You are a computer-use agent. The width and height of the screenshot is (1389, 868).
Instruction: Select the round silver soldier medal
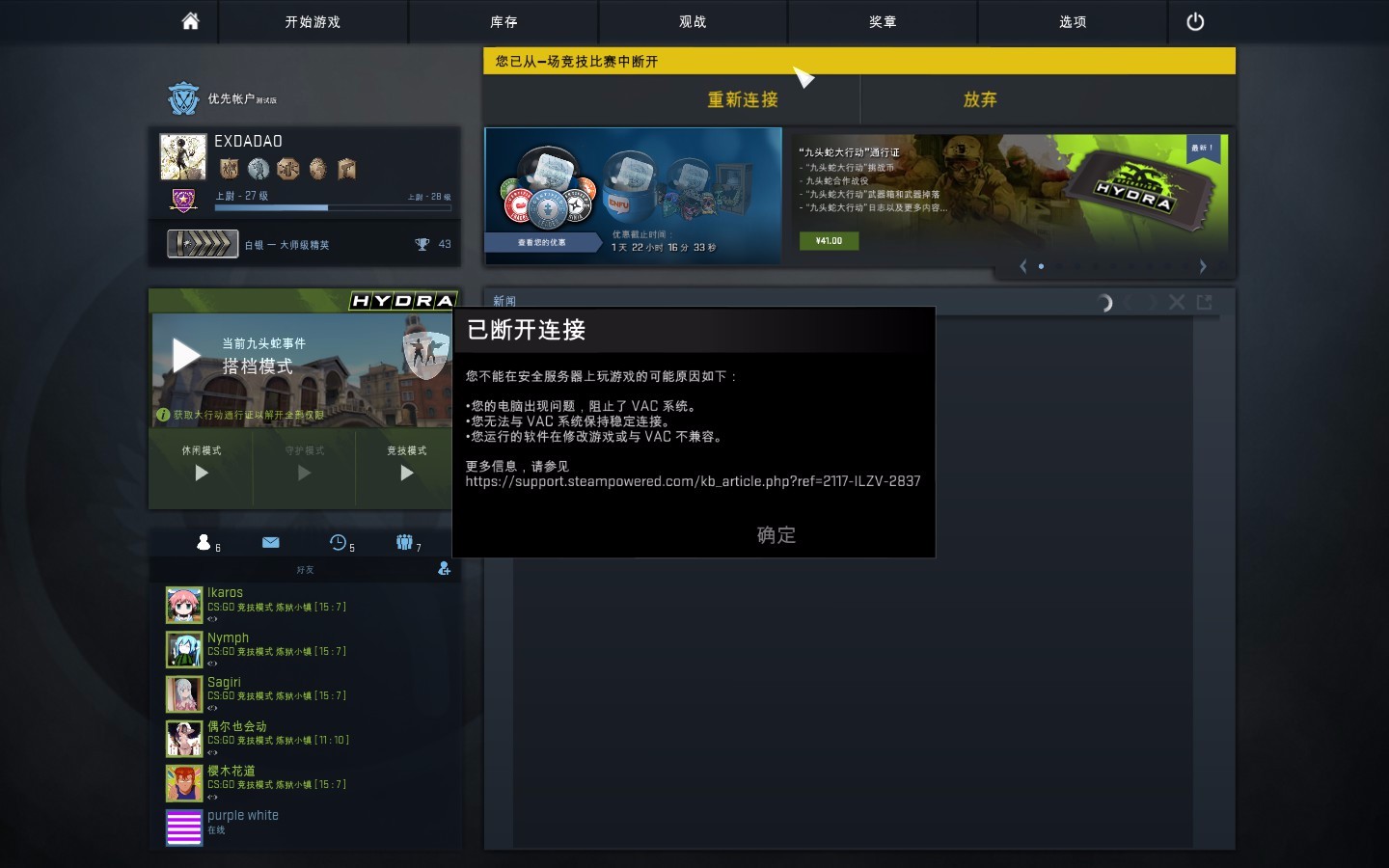coord(258,169)
